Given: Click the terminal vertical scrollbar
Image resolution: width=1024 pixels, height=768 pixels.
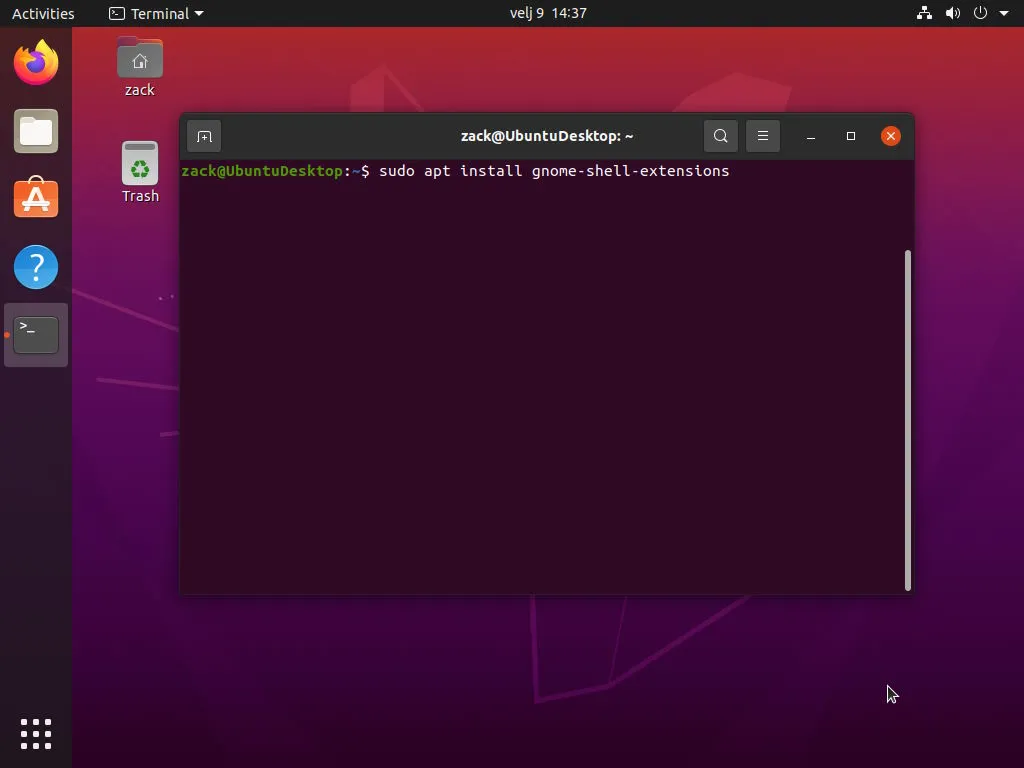Looking at the screenshot, I should [x=908, y=420].
